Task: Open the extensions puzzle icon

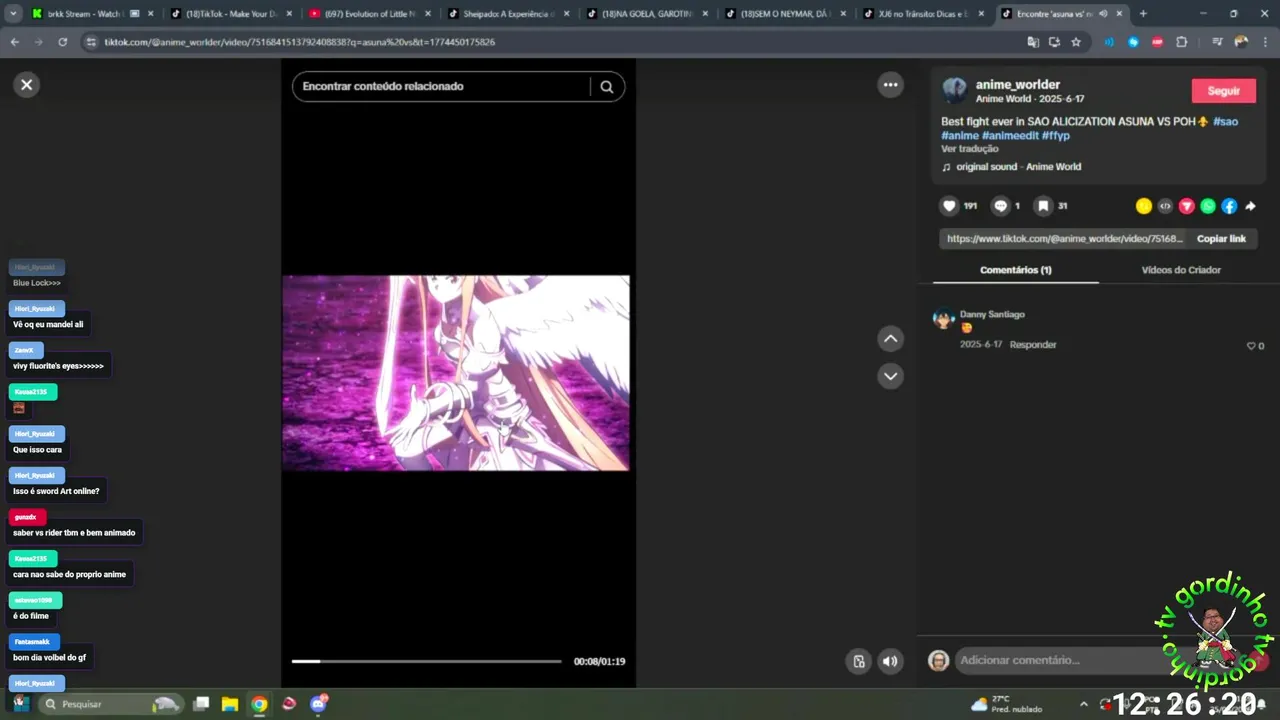Action: tap(1182, 42)
